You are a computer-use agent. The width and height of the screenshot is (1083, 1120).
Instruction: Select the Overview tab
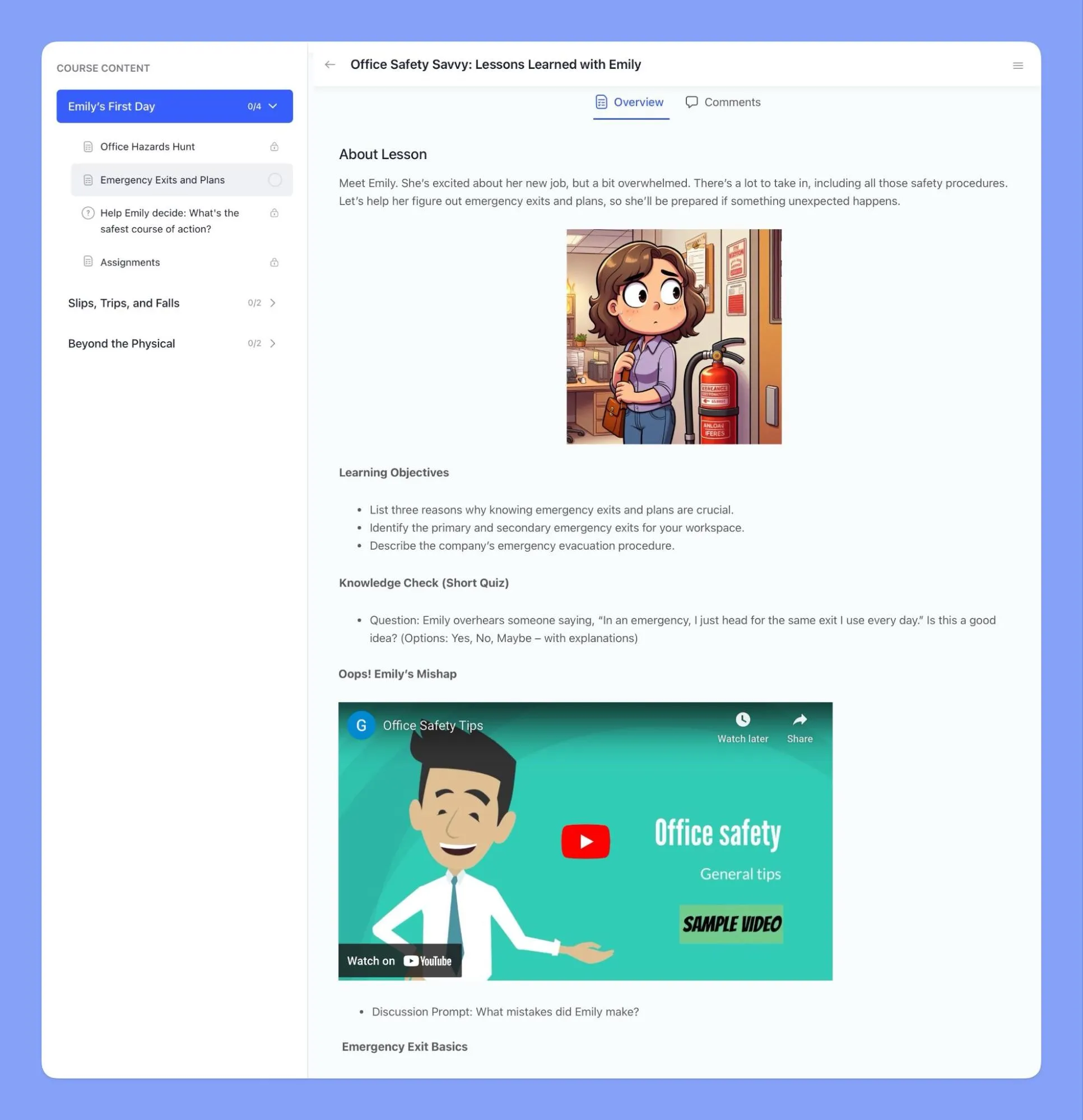630,102
